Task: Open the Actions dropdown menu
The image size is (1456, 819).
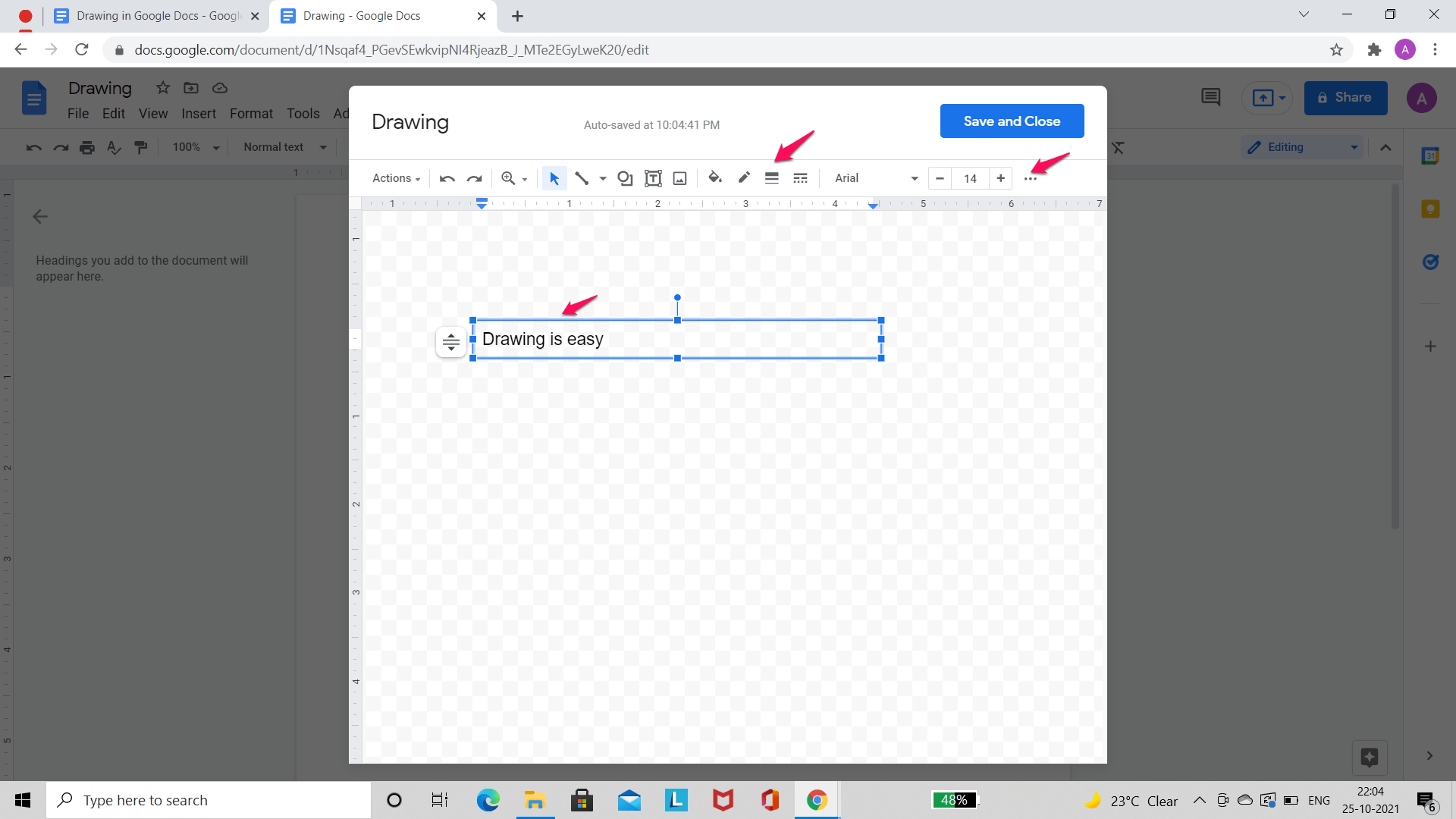Action: [x=394, y=178]
